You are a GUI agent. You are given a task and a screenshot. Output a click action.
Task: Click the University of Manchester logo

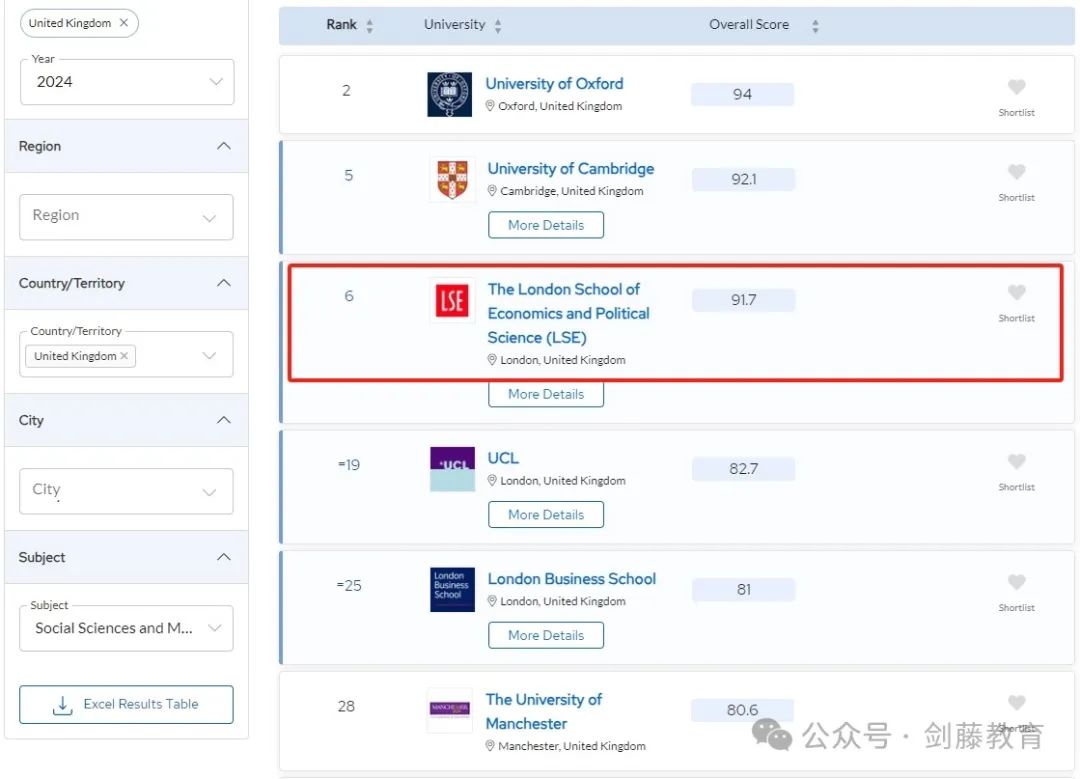450,710
